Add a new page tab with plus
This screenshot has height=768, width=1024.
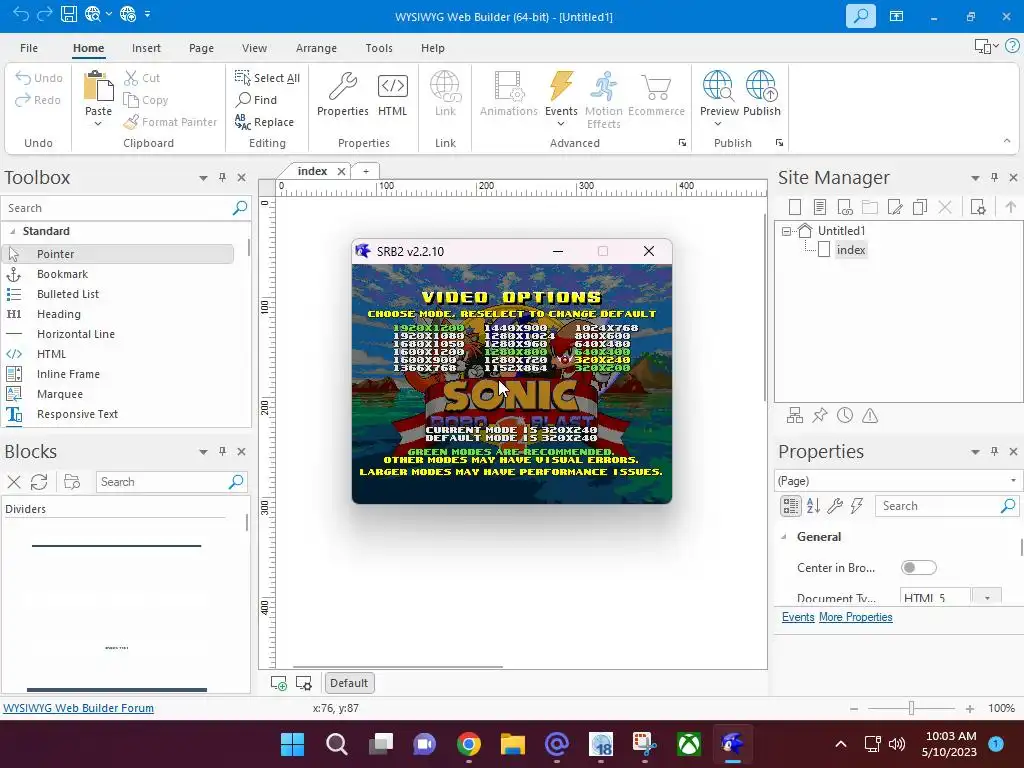[366, 171]
